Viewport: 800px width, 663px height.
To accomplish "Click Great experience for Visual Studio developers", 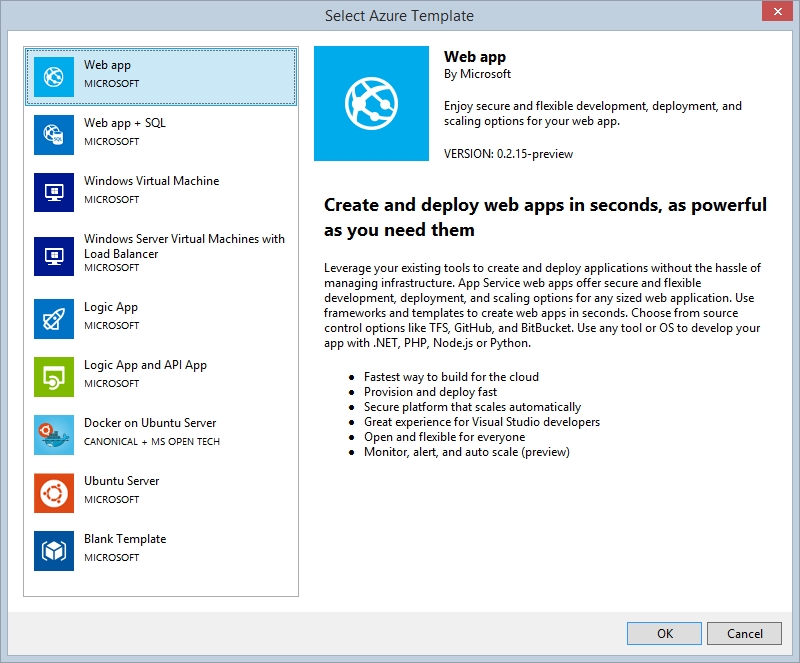I will coord(482,422).
